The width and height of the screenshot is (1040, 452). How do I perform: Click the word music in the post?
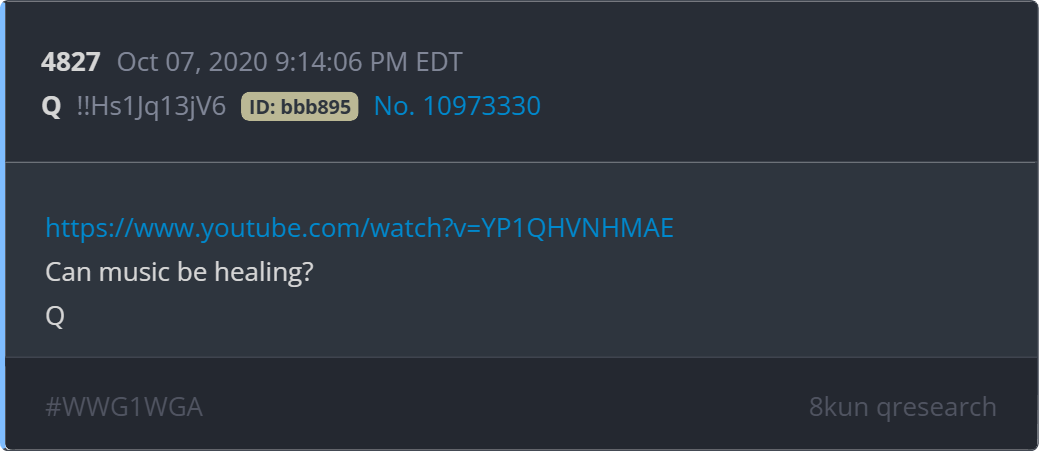click(127, 272)
